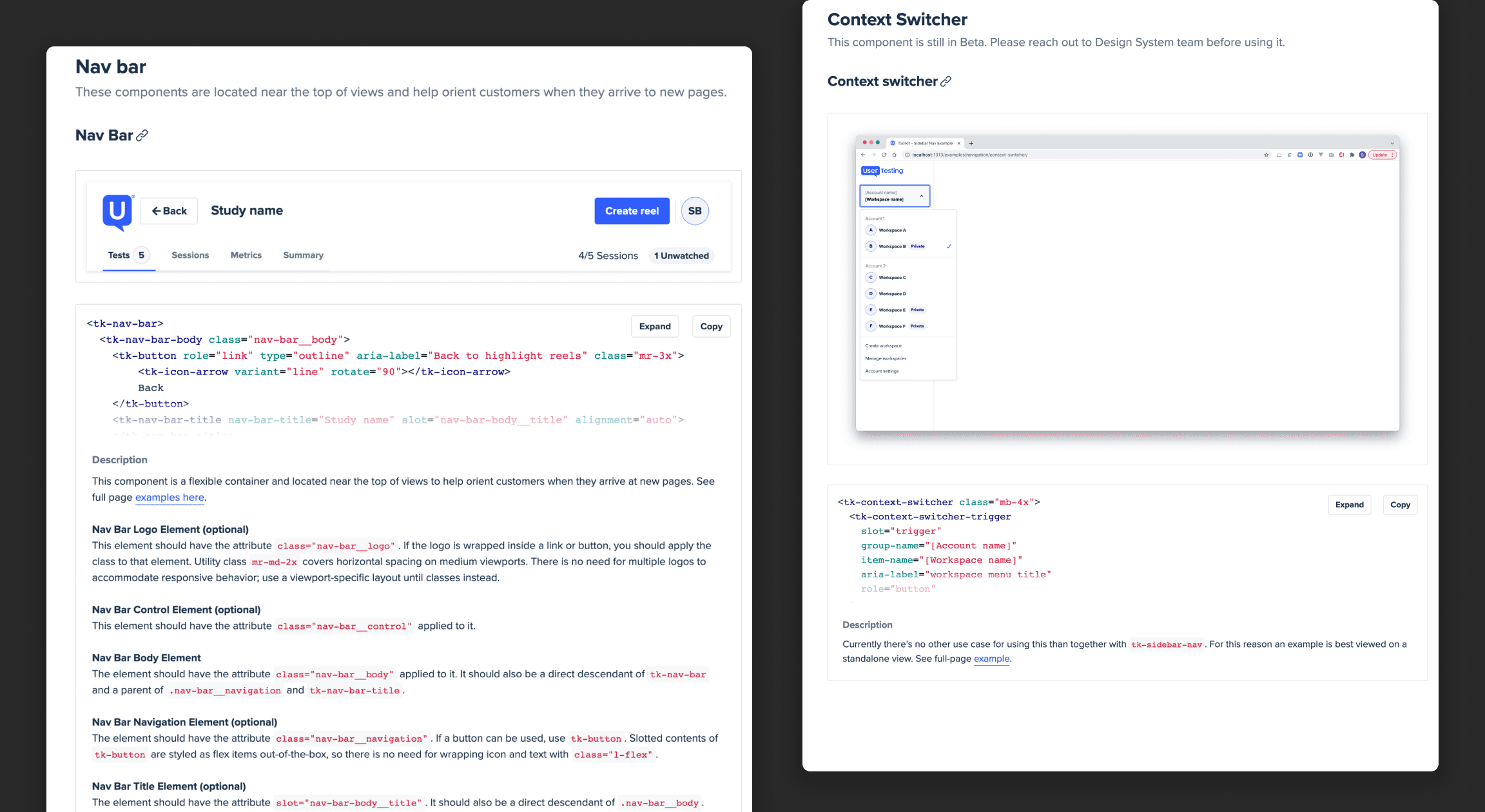The image size is (1485, 812).
Task: Click the back arrow icon inside the Back button
Action: tap(157, 210)
